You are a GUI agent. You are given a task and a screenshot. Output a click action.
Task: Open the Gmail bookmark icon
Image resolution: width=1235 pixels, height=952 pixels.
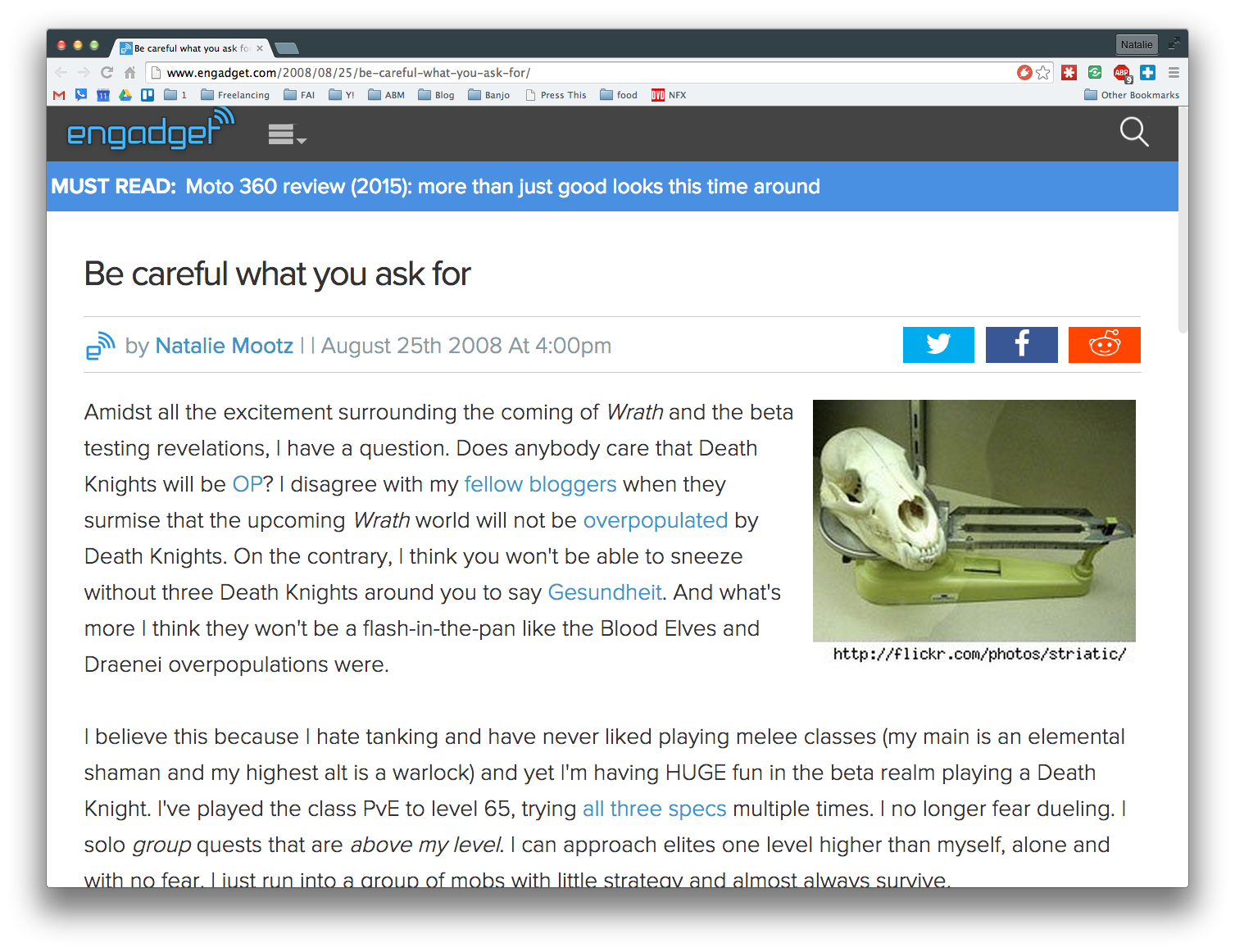59,95
